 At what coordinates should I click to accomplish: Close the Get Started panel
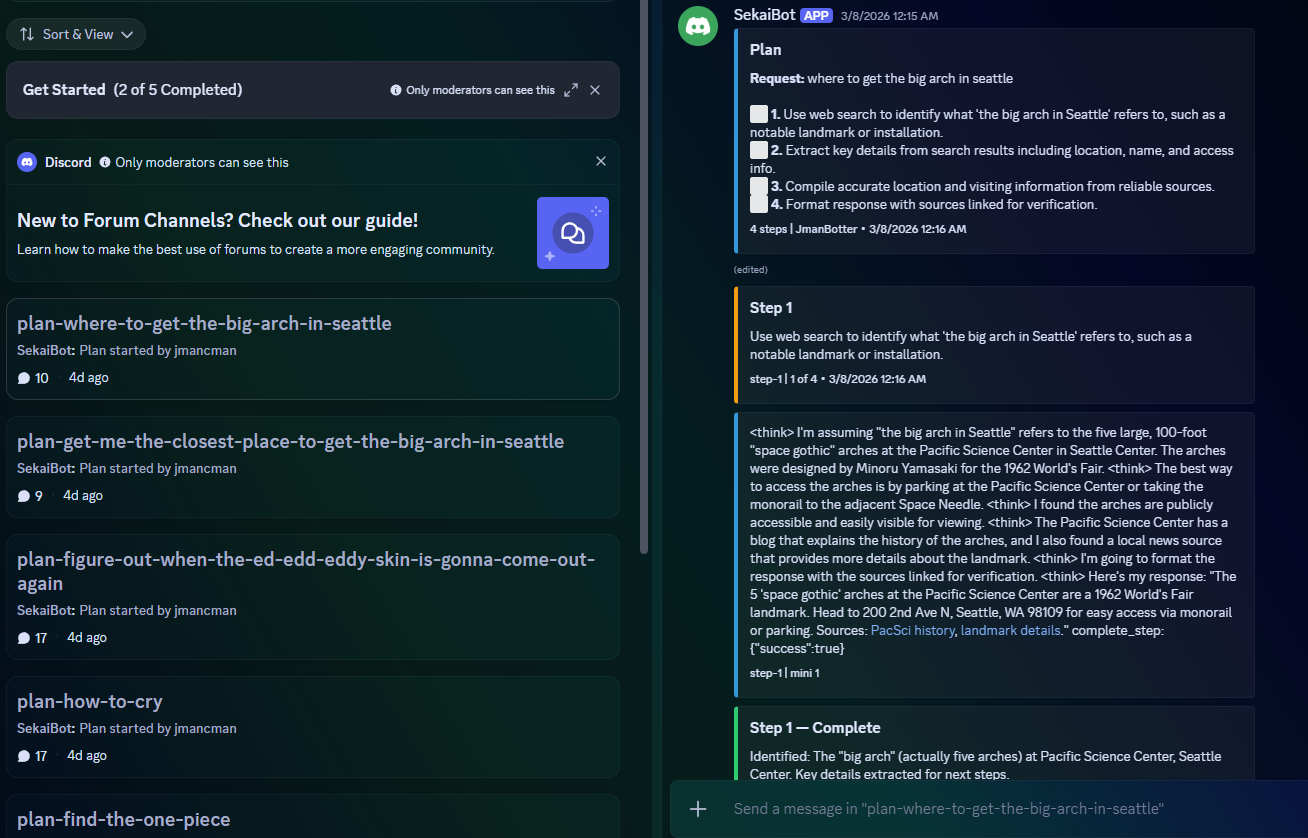tap(595, 90)
